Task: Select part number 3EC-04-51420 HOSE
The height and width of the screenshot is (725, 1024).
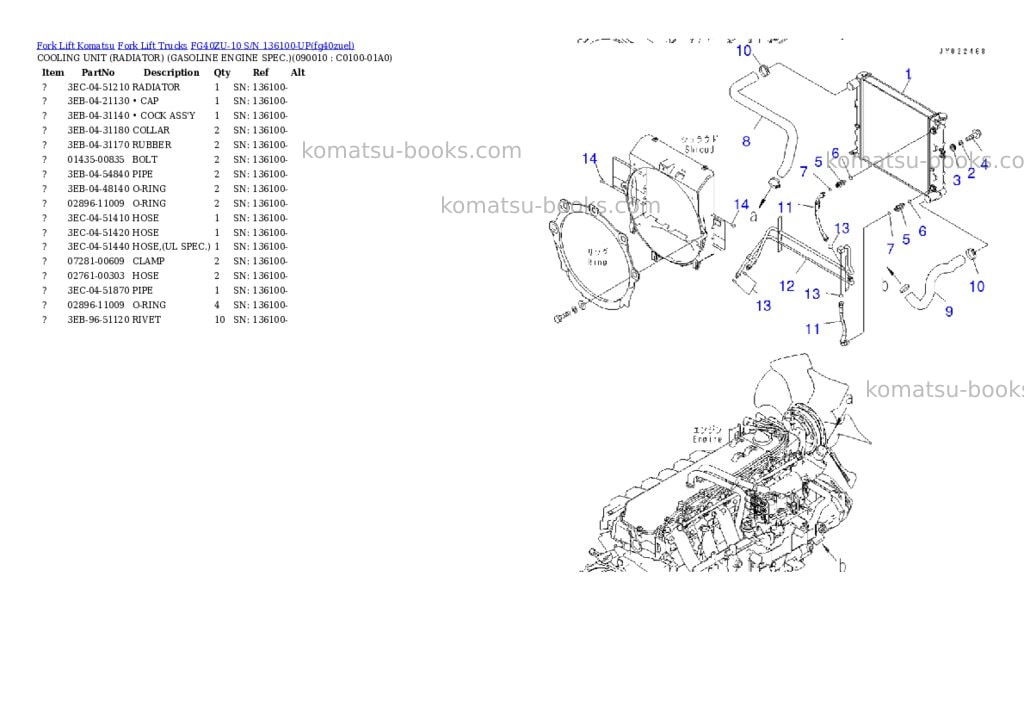Action: pos(113,233)
